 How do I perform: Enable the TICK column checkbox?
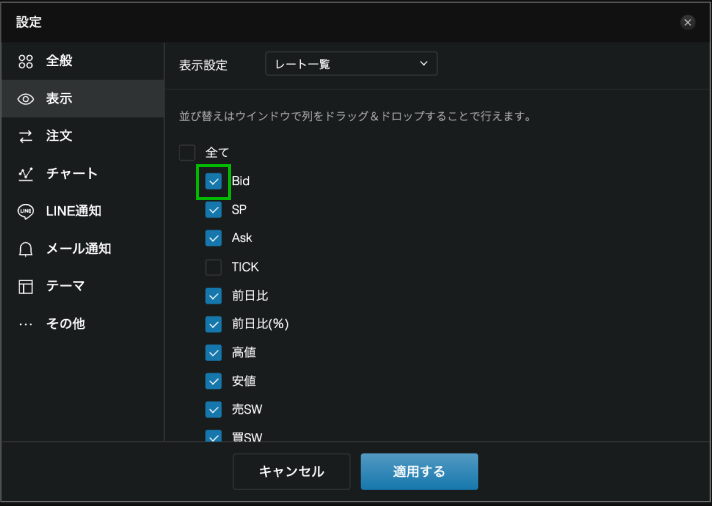tap(213, 267)
